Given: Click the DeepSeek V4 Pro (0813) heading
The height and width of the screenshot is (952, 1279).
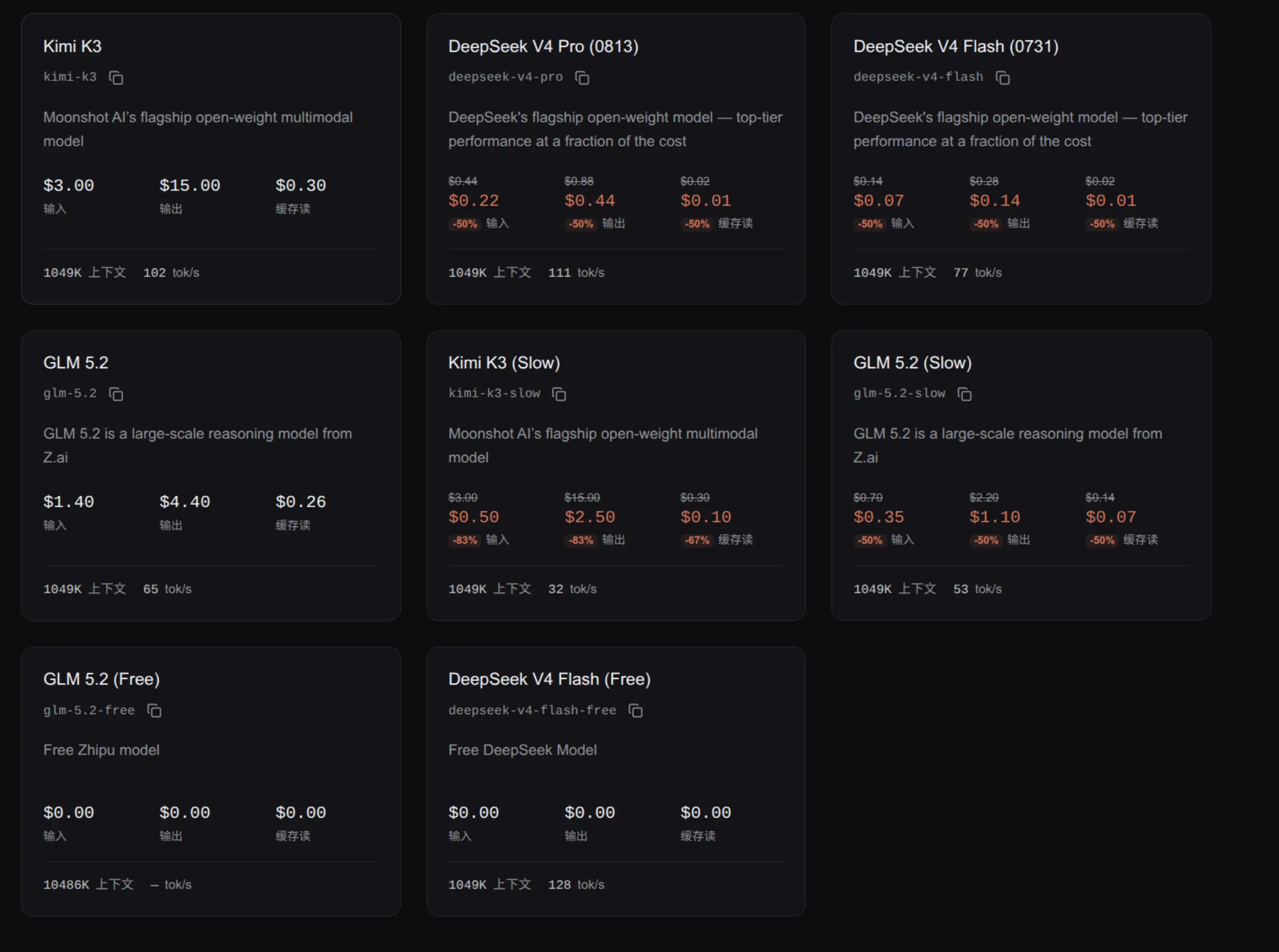Looking at the screenshot, I should [x=543, y=46].
